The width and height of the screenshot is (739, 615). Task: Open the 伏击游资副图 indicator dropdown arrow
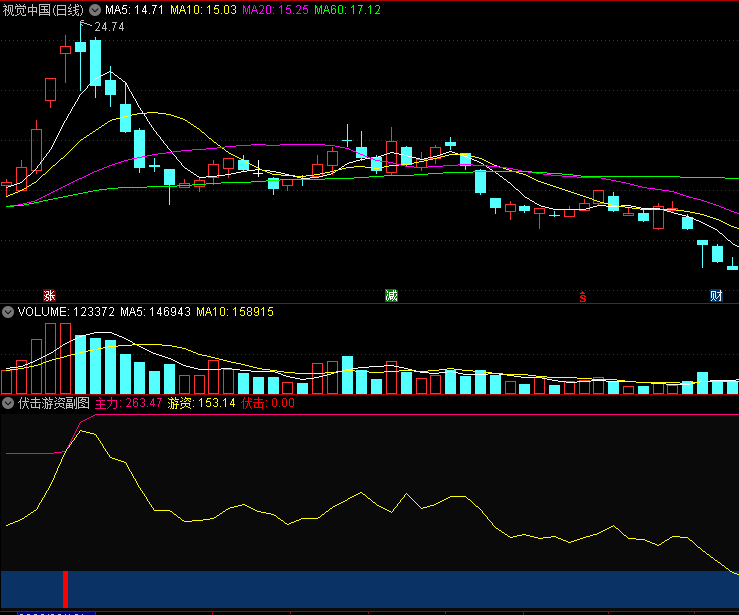point(8,403)
